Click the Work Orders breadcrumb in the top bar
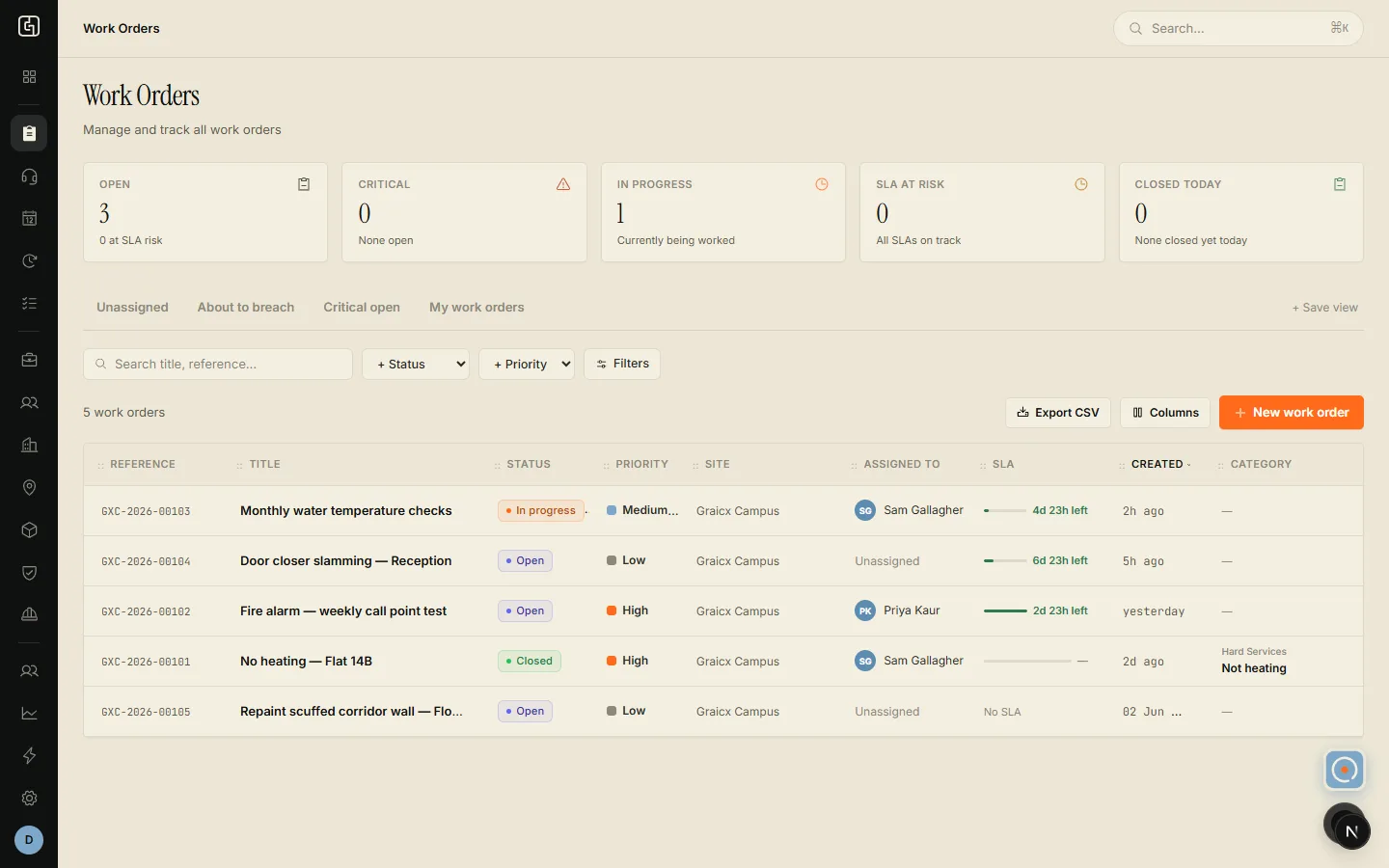The height and width of the screenshot is (868, 1389). (x=122, y=28)
